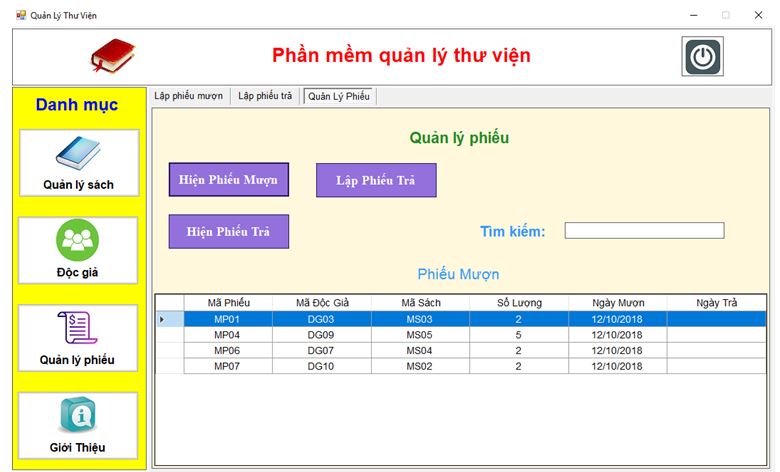Image resolution: width=780 pixels, height=472 pixels.
Task: Click the Ngày Mượn column header
Action: tap(617, 303)
